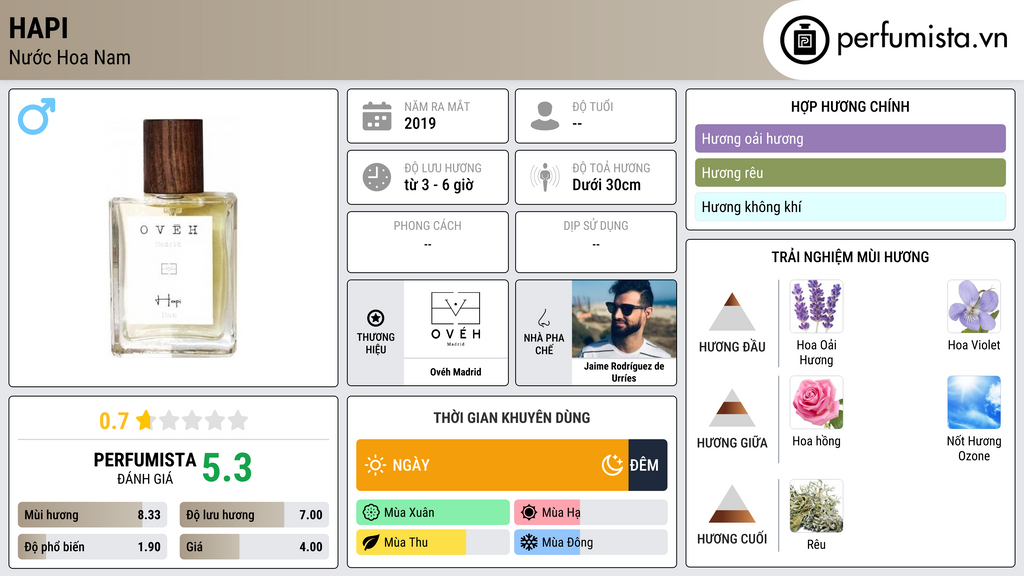Click the 'từ 3 - 6 giờ' longevity value
1024x576 pixels.
[x=439, y=185]
